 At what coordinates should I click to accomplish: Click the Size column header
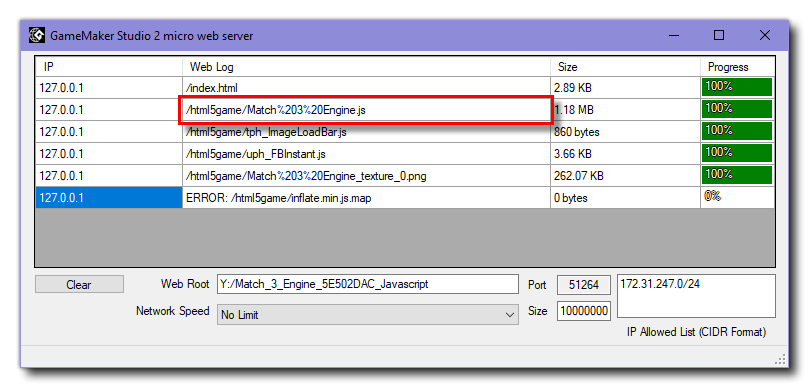click(x=625, y=67)
